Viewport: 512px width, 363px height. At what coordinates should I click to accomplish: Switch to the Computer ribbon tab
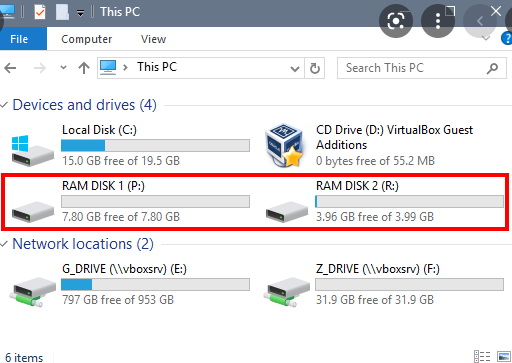[x=87, y=39]
